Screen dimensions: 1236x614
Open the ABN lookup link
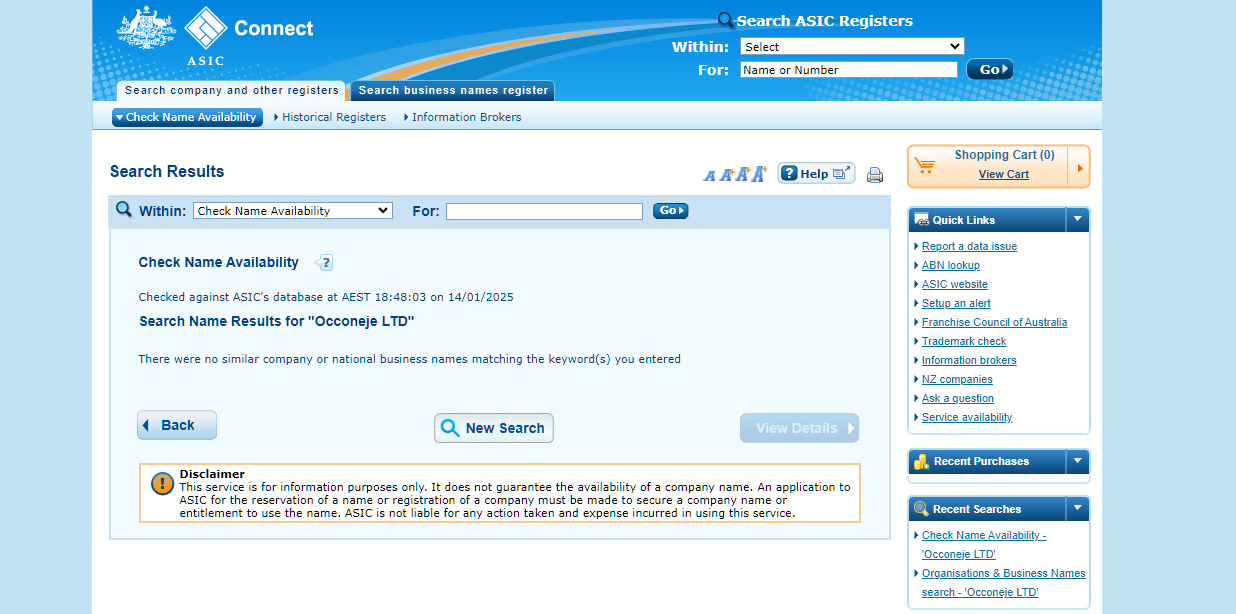tap(951, 265)
